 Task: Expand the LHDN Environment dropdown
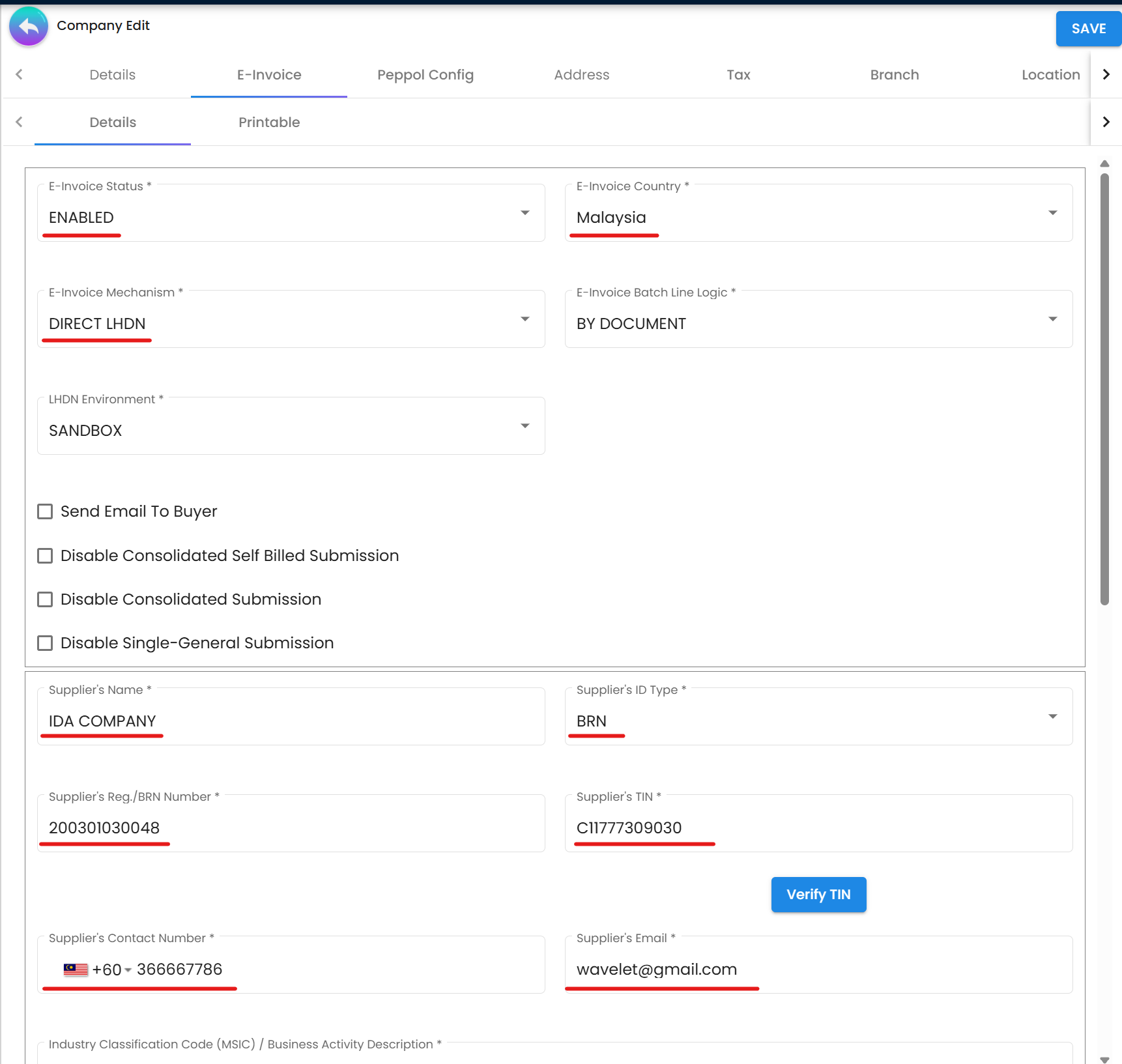tap(525, 425)
